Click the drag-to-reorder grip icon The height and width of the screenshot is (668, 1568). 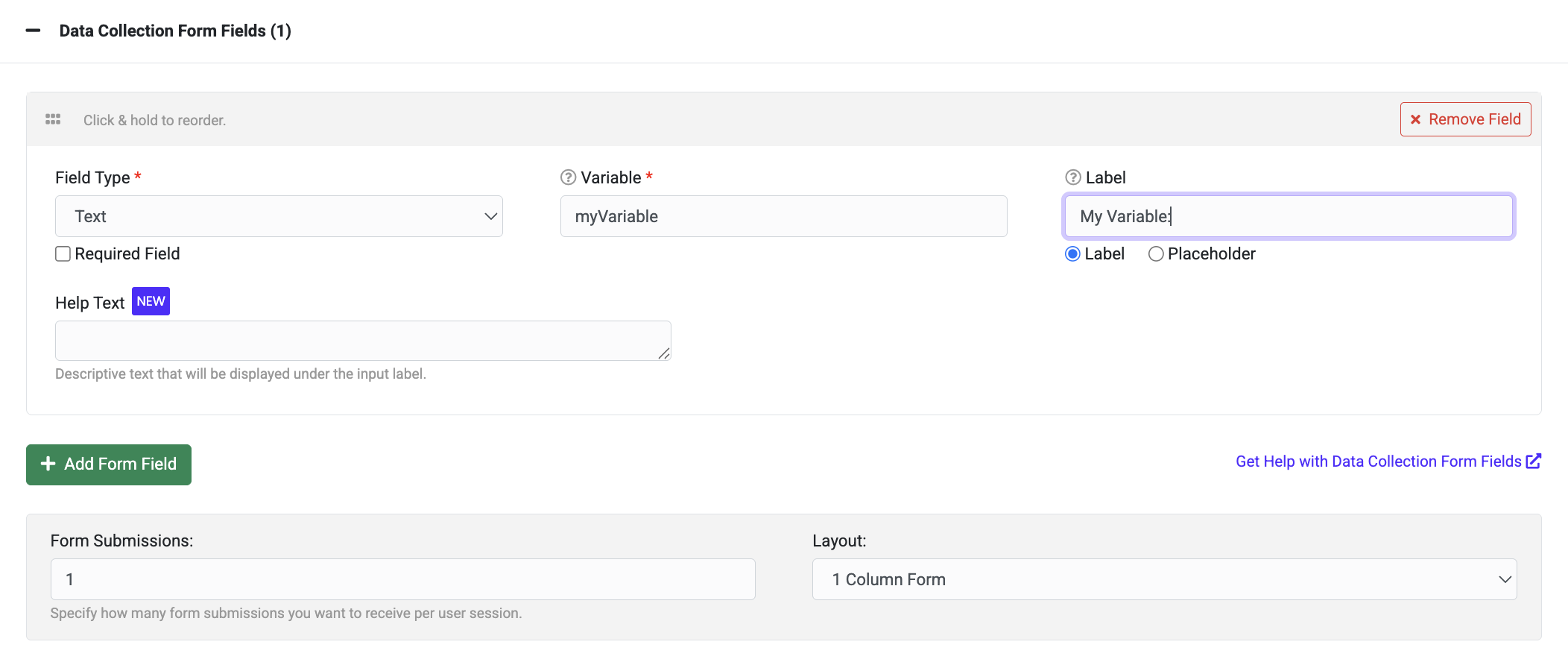pyautogui.click(x=53, y=119)
